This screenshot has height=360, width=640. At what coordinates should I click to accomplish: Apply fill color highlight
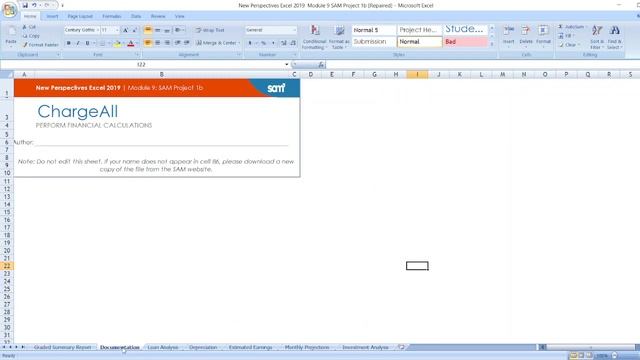(x=117, y=43)
